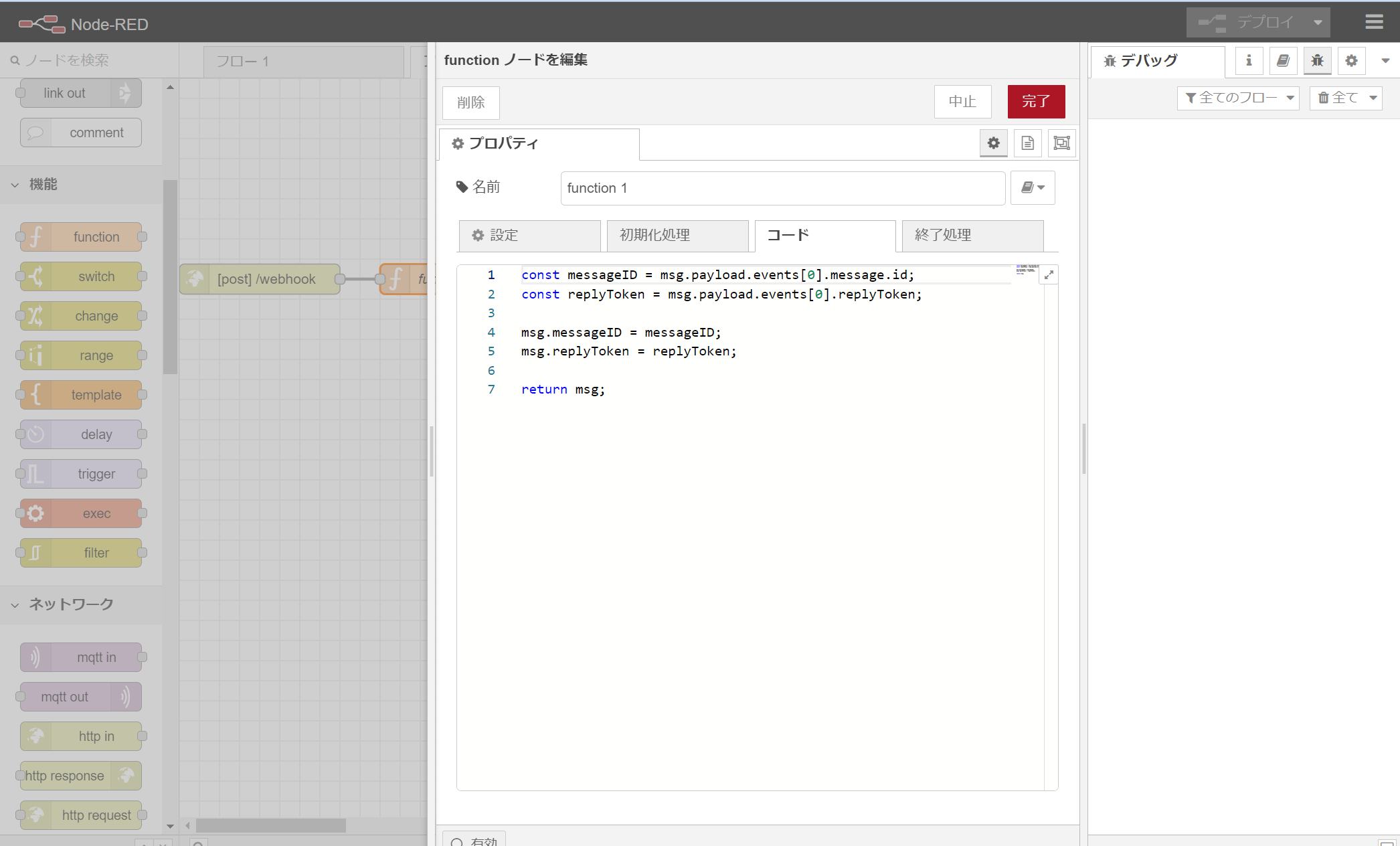The height and width of the screenshot is (846, 1400).
Task: Click the 中止 cancel button
Action: [x=962, y=102]
